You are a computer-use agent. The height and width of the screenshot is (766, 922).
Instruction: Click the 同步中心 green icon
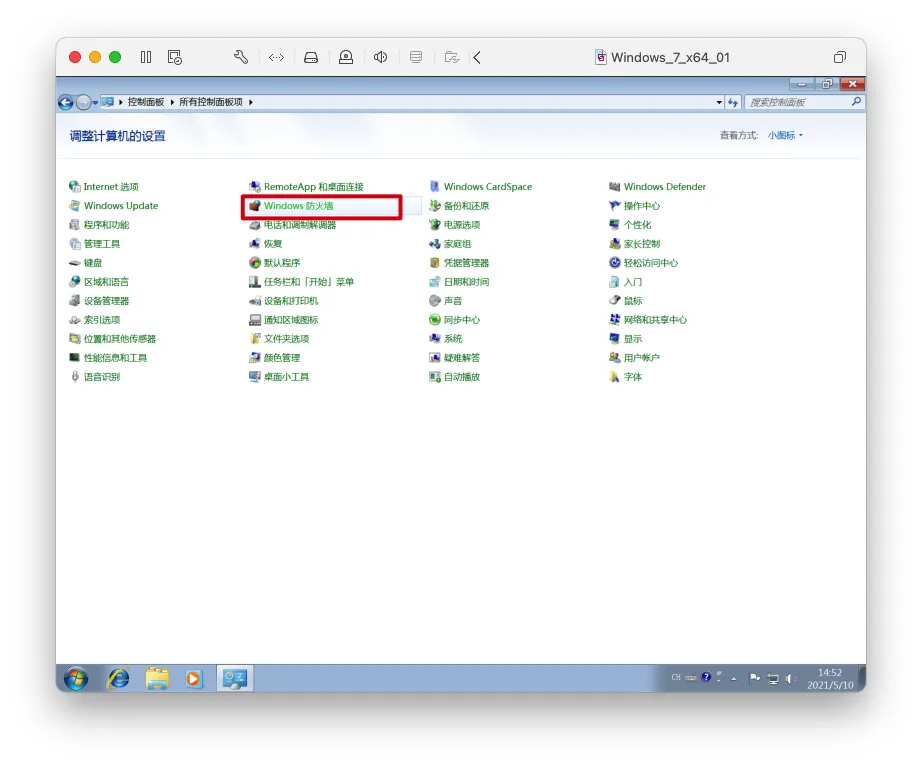pos(435,319)
